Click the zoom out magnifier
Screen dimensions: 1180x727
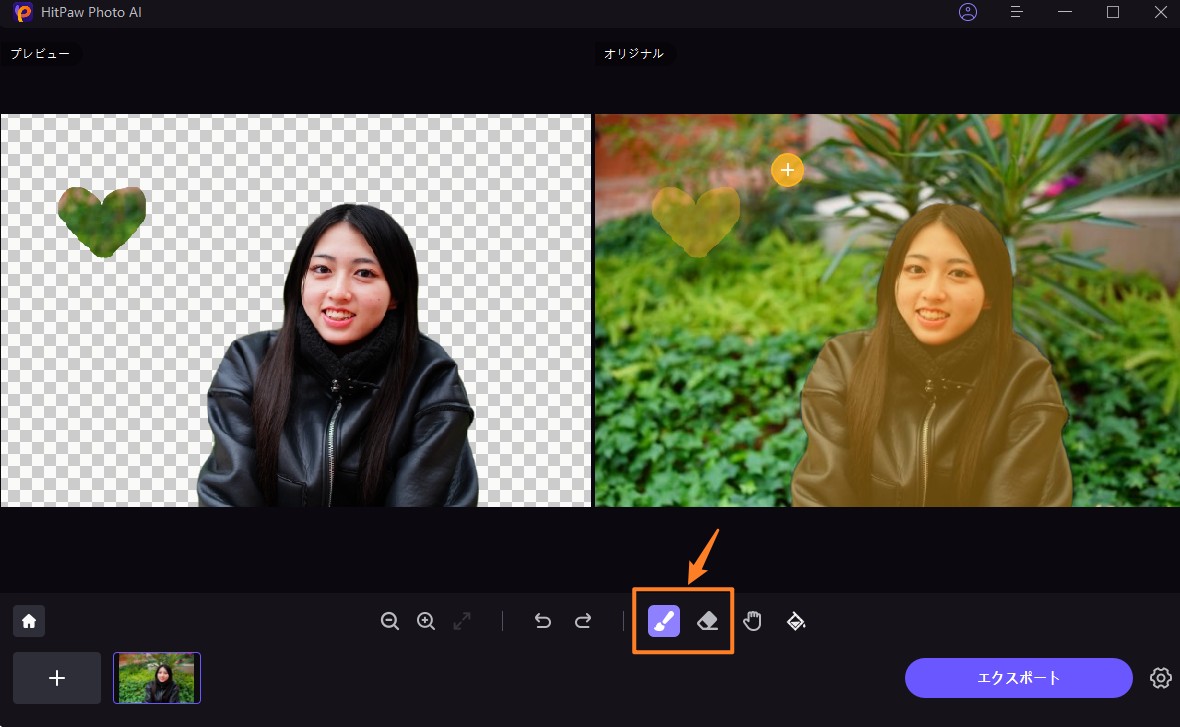[390, 621]
